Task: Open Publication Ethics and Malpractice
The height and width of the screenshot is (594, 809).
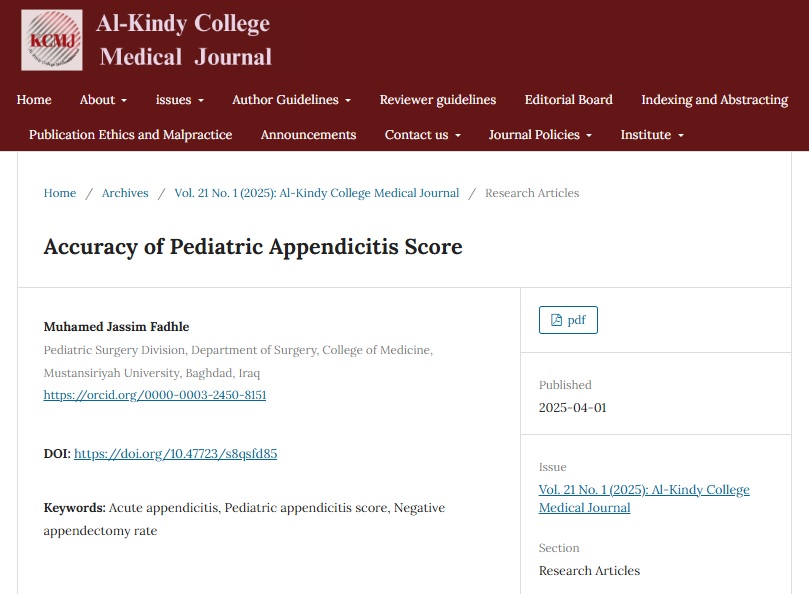Action: (x=131, y=135)
